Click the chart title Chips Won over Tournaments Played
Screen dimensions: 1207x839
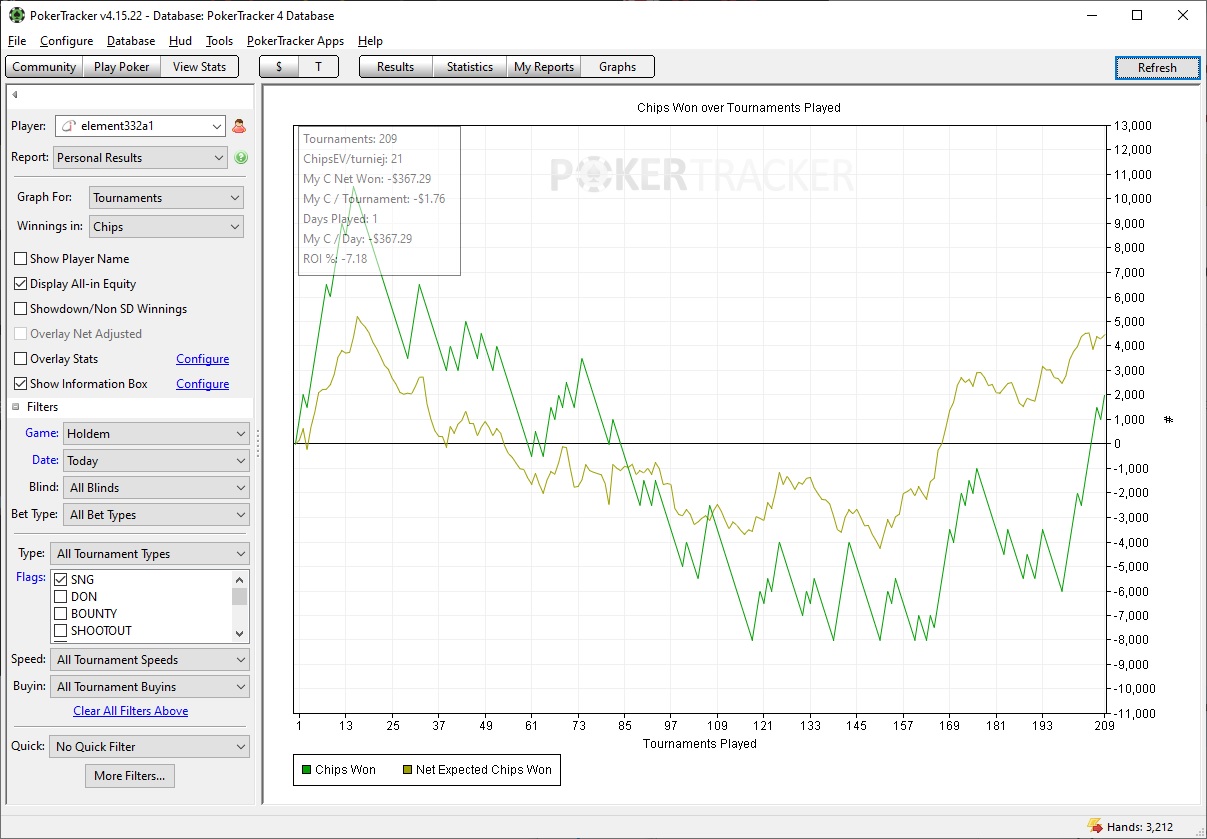pyautogui.click(x=739, y=108)
